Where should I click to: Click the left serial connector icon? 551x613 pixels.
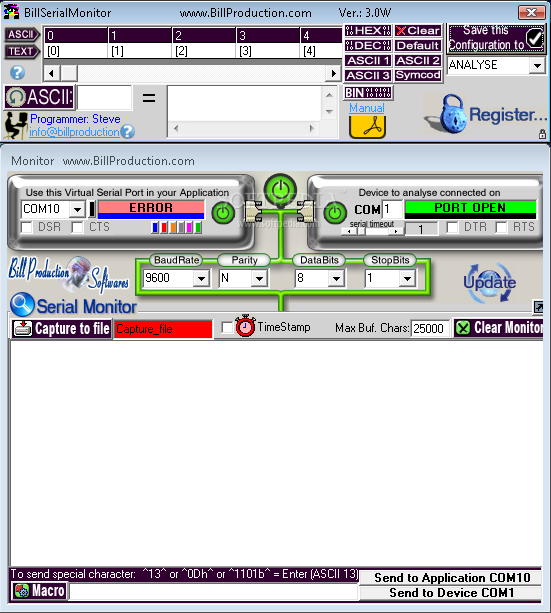[253, 211]
